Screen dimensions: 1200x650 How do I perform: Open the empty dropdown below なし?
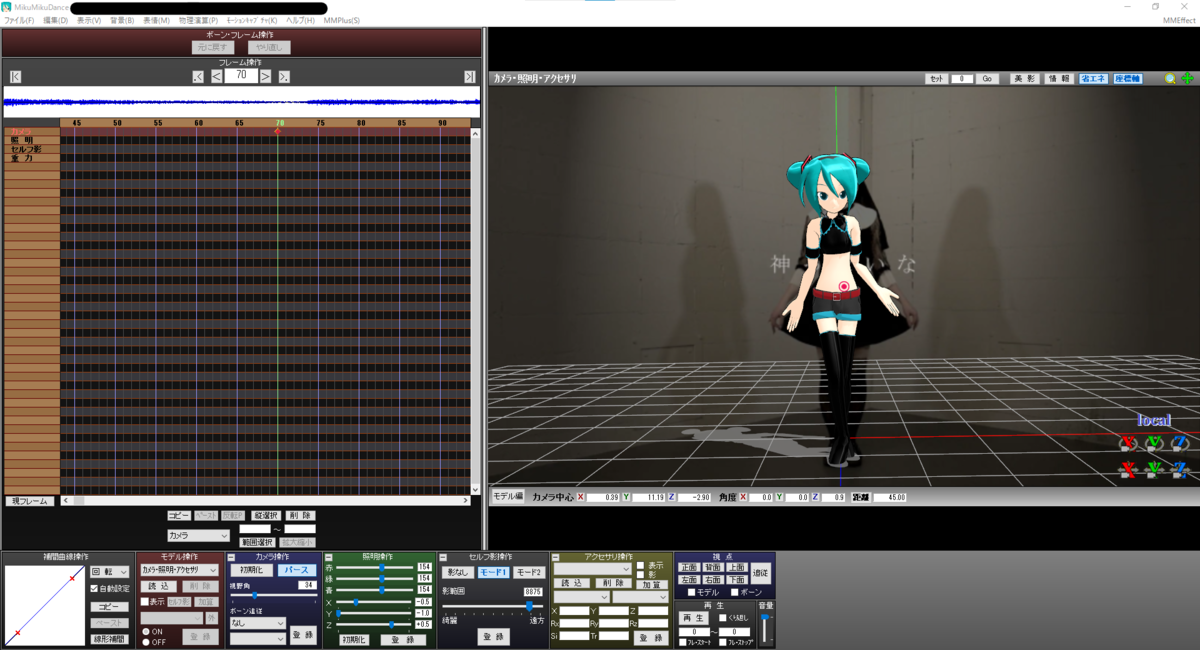[258, 638]
